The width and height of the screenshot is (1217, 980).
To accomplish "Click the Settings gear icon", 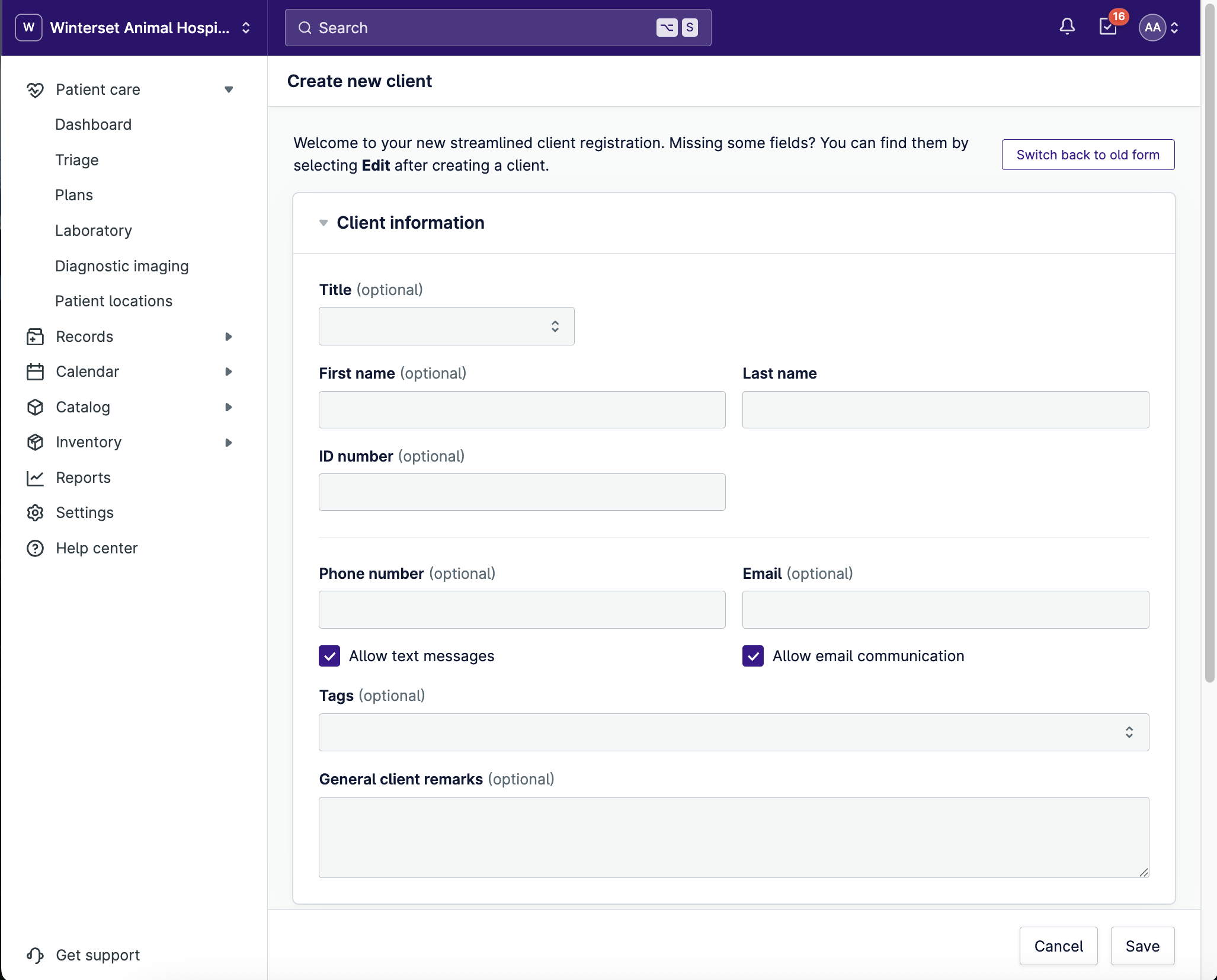I will coord(35,513).
